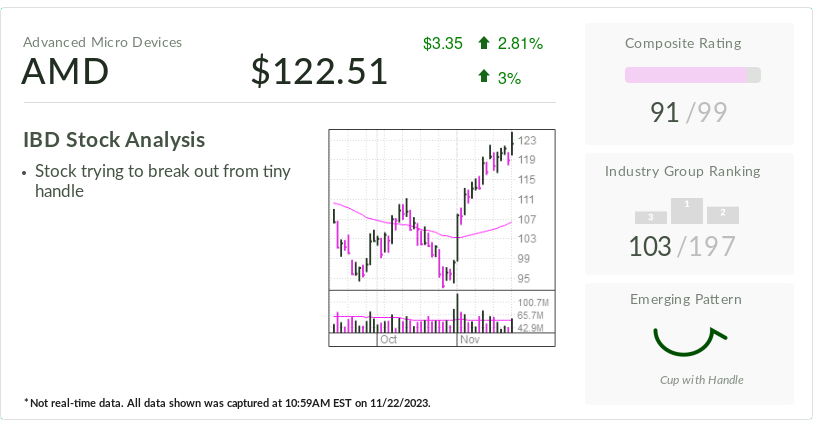Screen dimensions: 816x430
Task: Click the industry group podium icon
Action: tap(687, 211)
